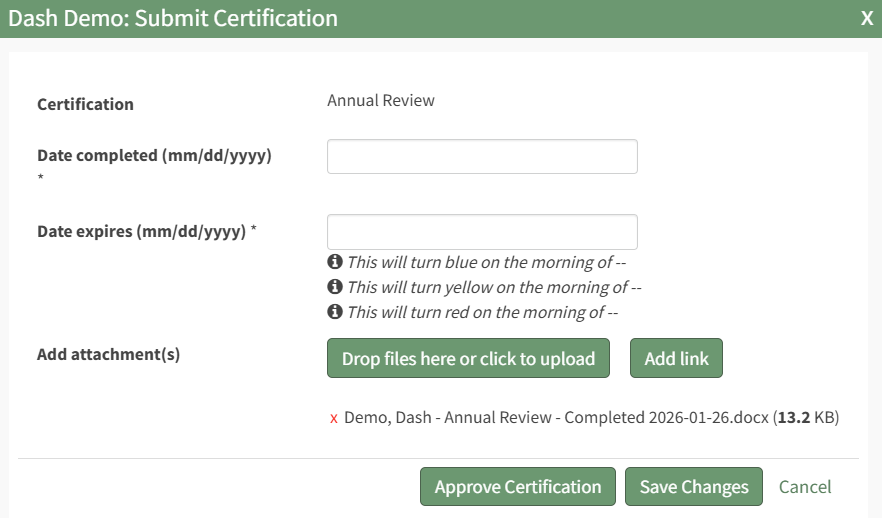Save Changes to the certification
Screen dimensions: 882x518
(x=694, y=487)
